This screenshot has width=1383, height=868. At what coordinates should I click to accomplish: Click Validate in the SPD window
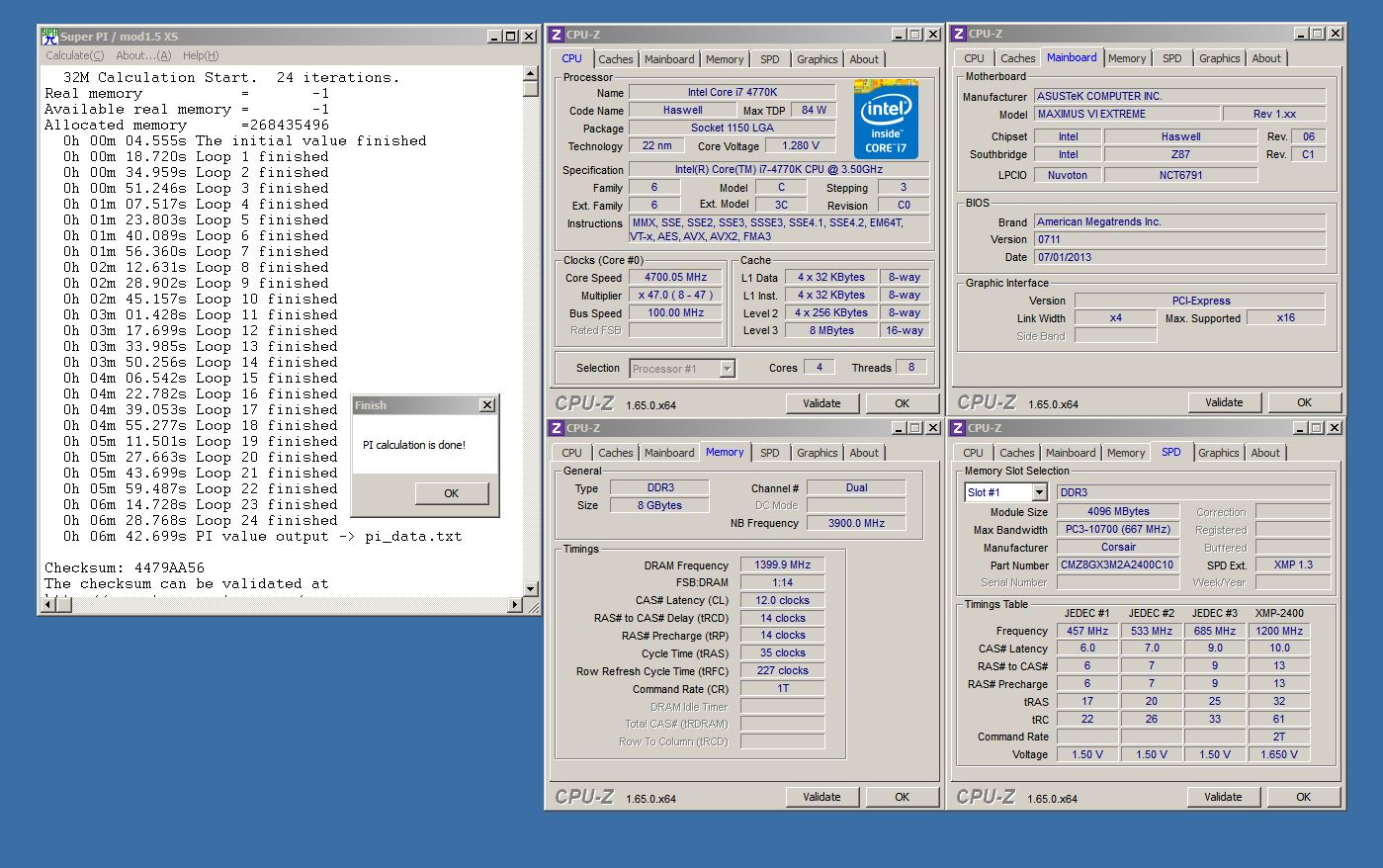pyautogui.click(x=1223, y=797)
